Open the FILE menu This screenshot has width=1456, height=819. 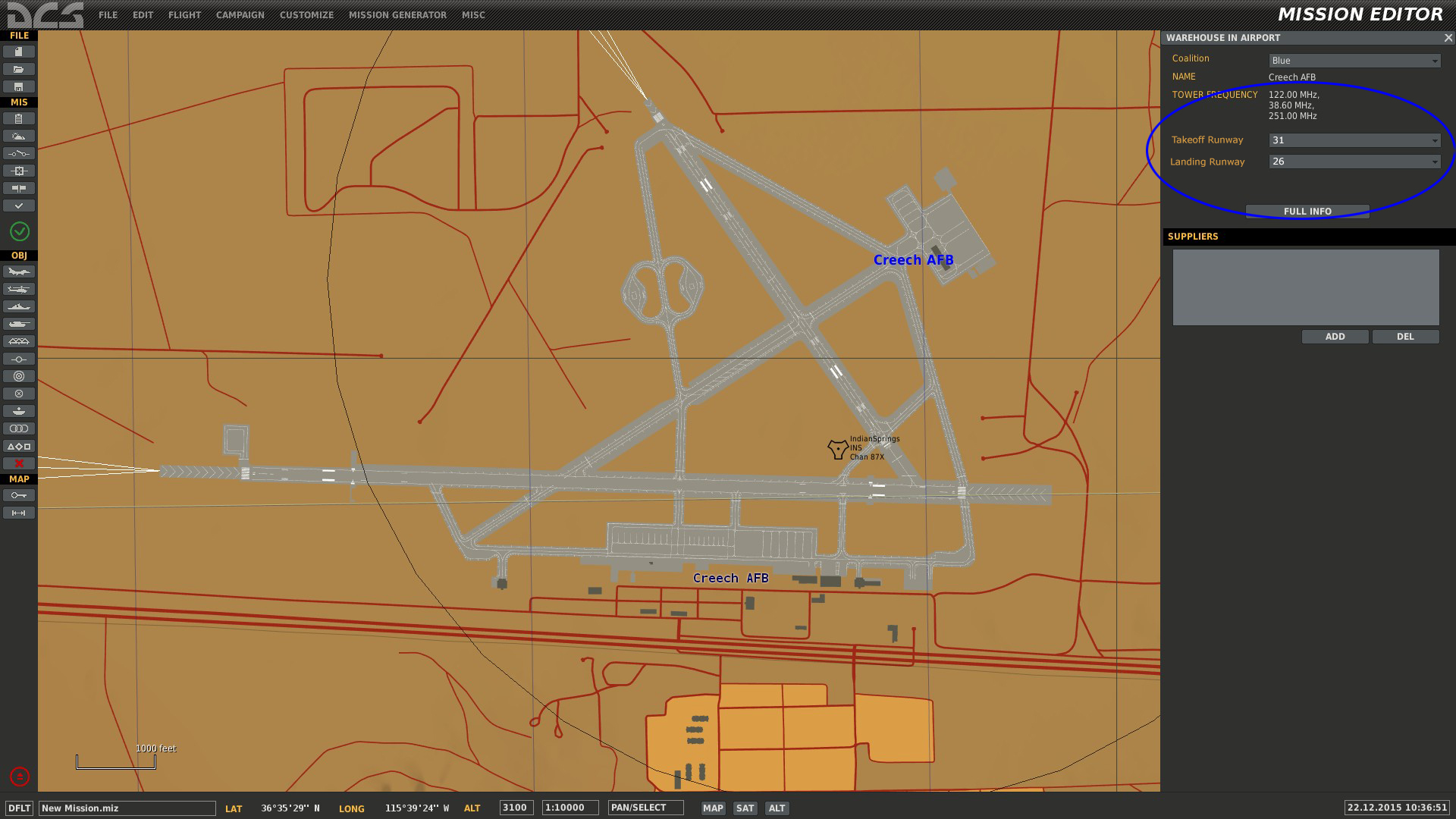coord(108,14)
